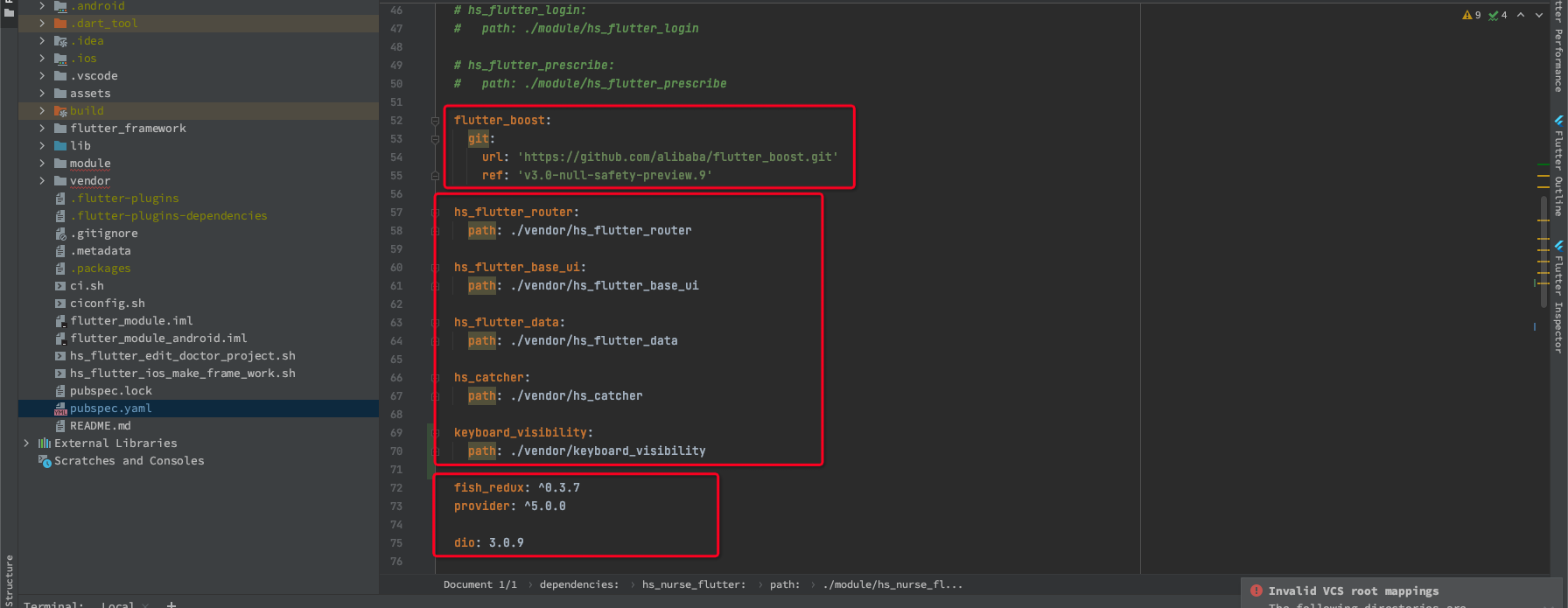Click the editor vertical scrollbar thumb
The image size is (1568, 608).
pyautogui.click(x=1543, y=251)
